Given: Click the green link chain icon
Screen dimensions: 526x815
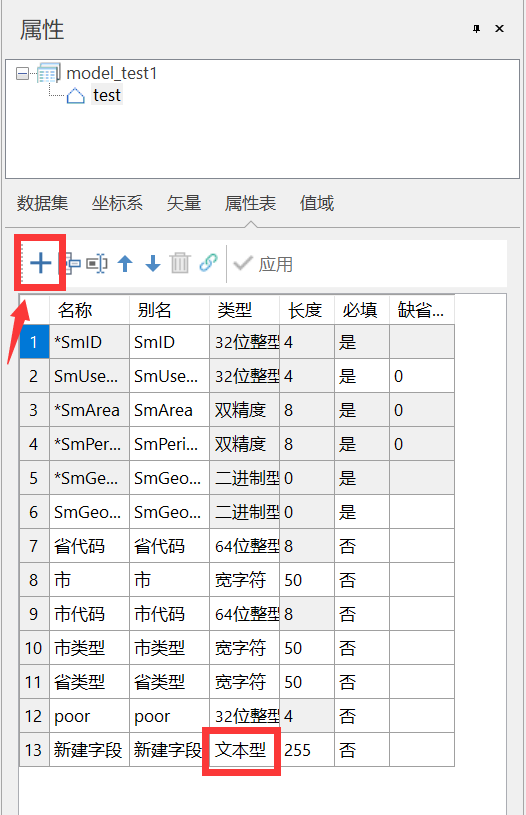Looking at the screenshot, I should 208,263.
